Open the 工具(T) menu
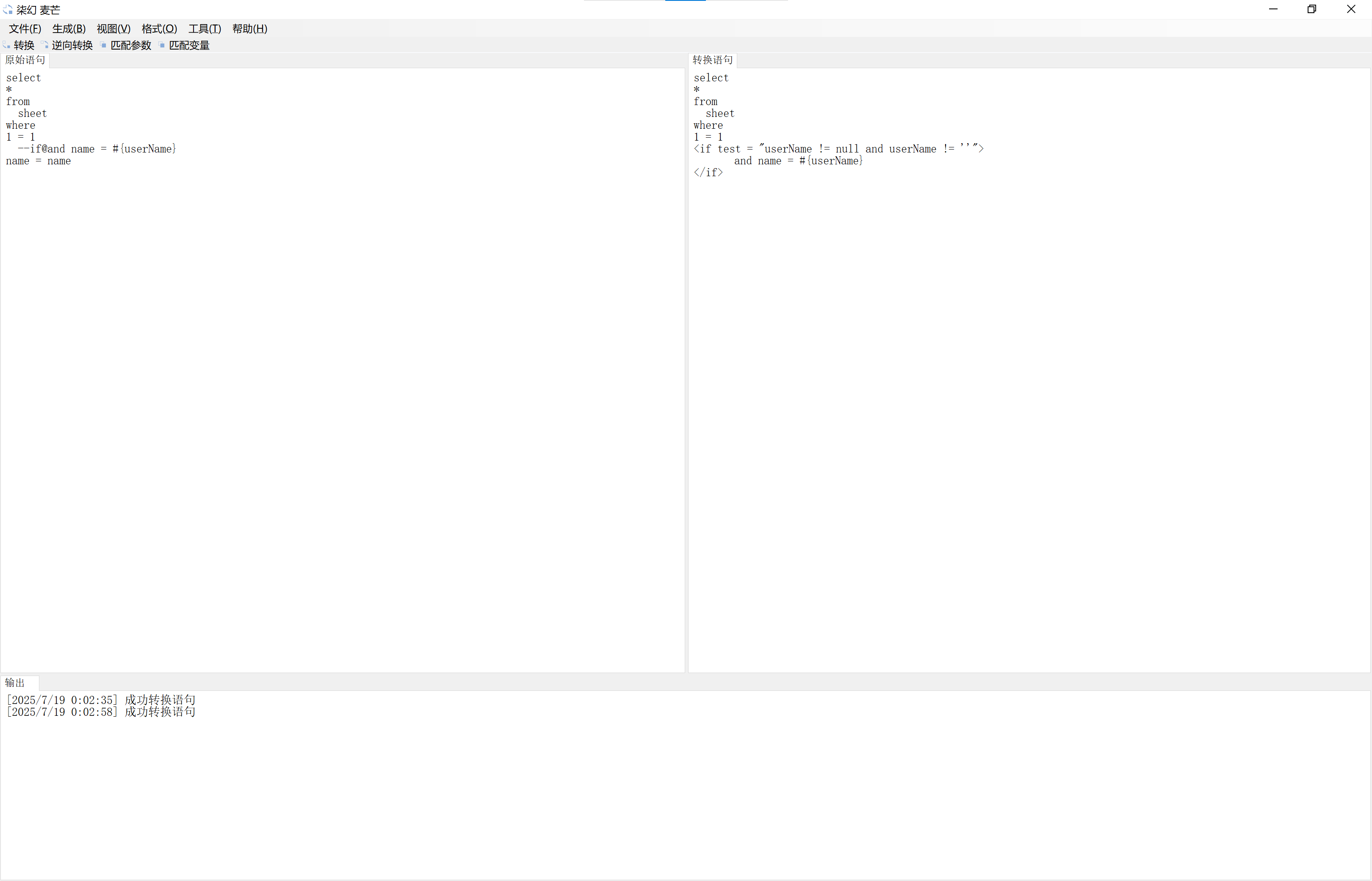This screenshot has width=1372, height=881. pyautogui.click(x=204, y=29)
